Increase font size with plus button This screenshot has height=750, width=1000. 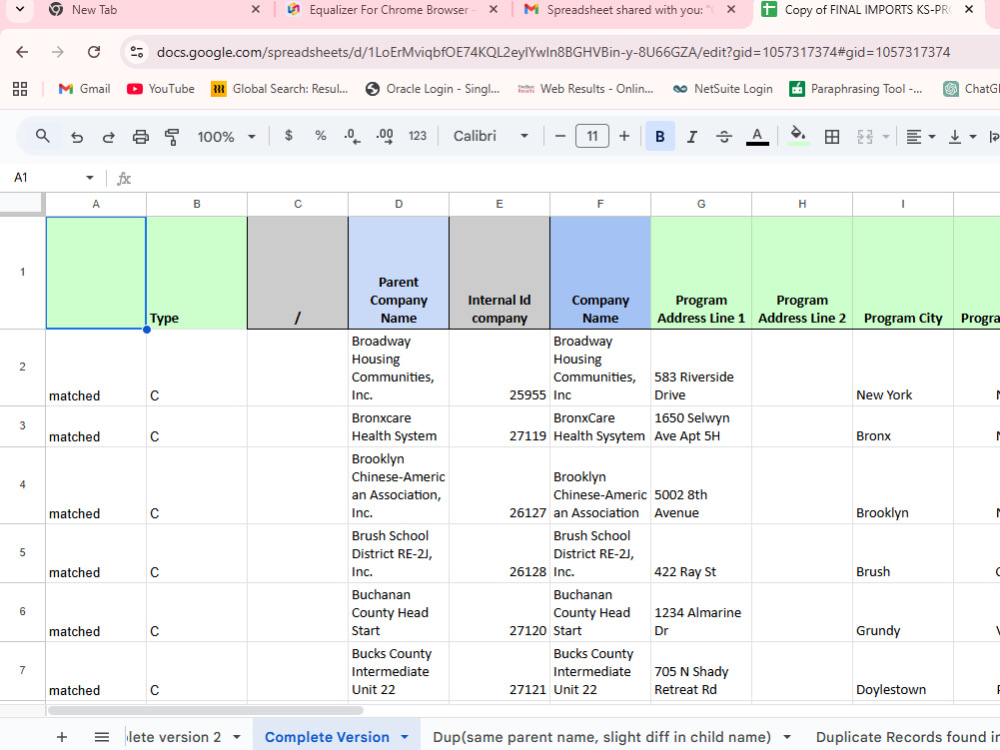[x=624, y=136]
